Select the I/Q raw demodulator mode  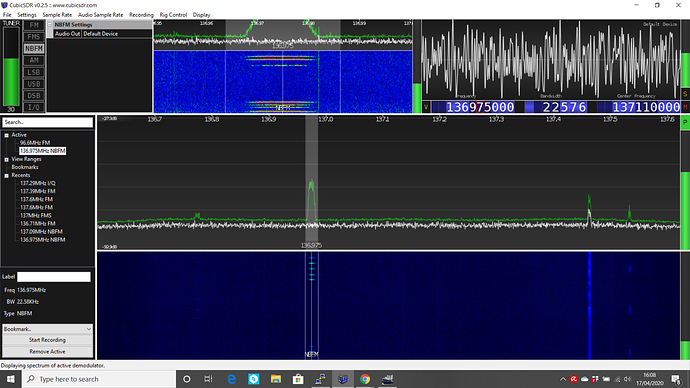pos(34,107)
